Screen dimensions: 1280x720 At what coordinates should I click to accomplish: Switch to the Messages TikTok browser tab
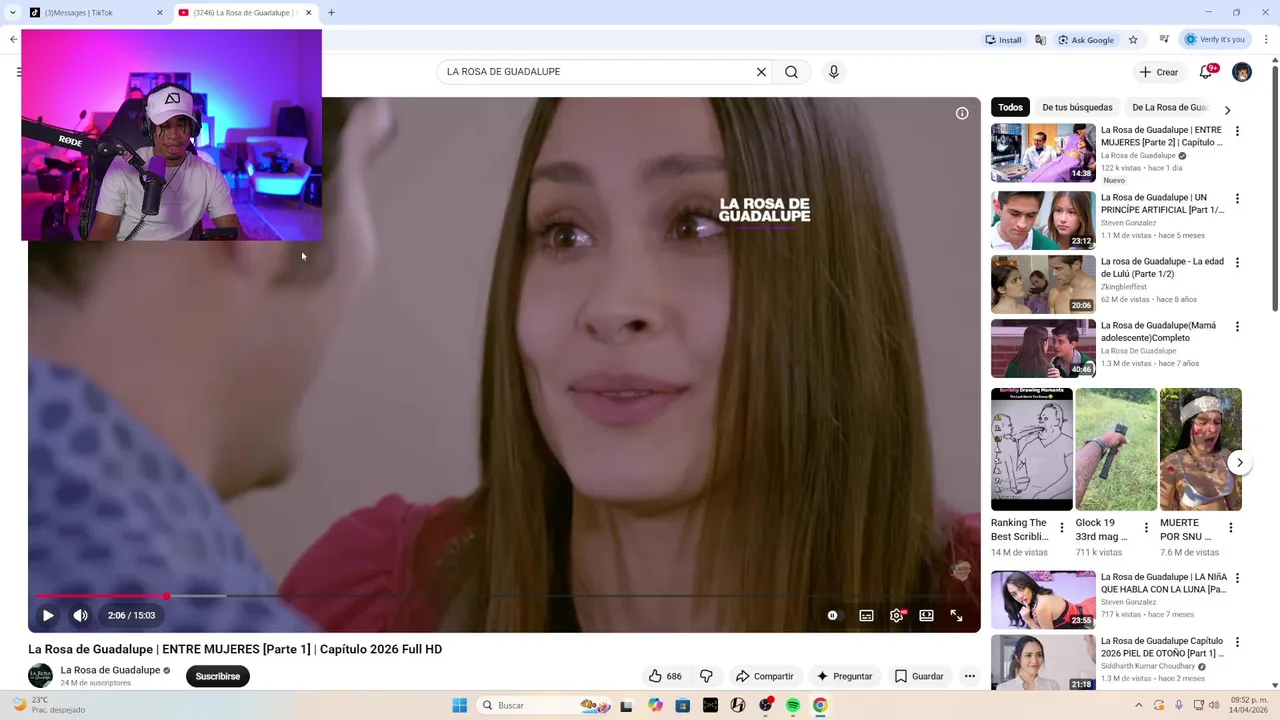[x=95, y=13]
